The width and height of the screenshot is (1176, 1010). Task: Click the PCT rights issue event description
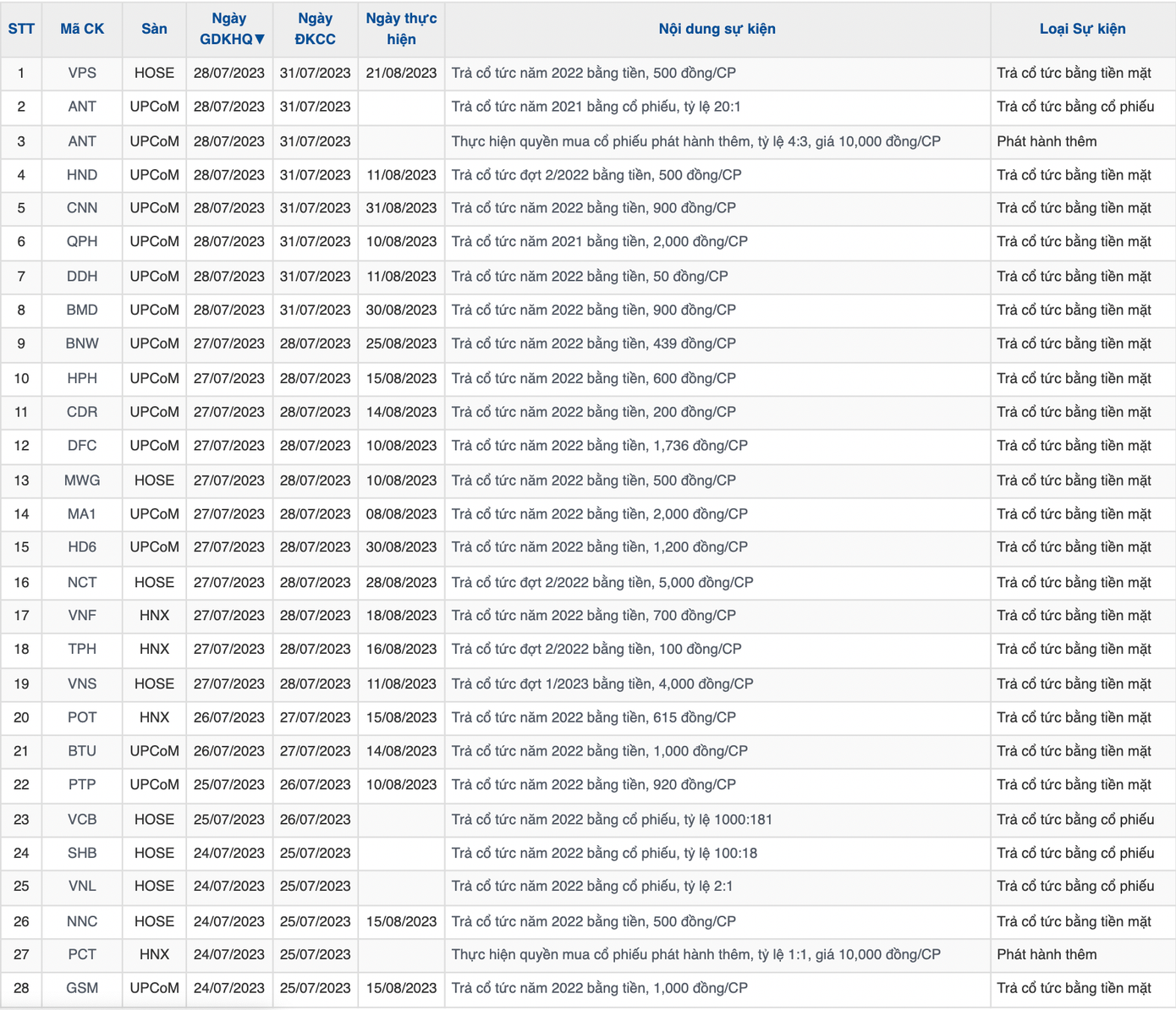tap(695, 955)
